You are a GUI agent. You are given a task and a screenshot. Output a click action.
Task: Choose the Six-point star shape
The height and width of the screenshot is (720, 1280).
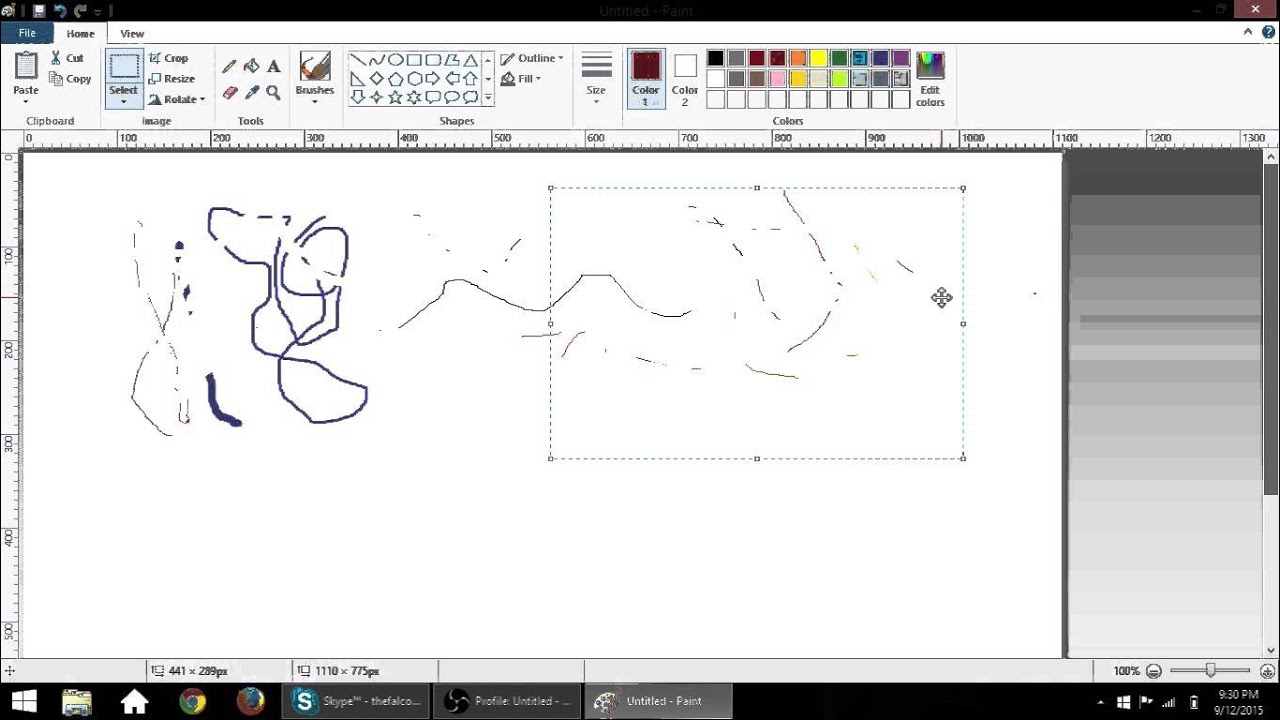(x=414, y=98)
